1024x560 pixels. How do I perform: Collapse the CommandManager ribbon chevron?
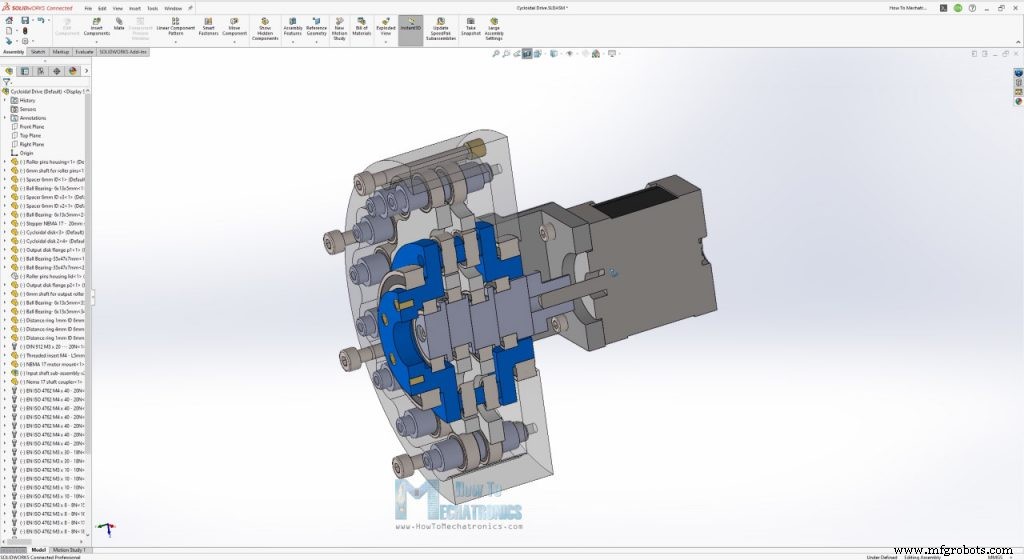point(1017,42)
